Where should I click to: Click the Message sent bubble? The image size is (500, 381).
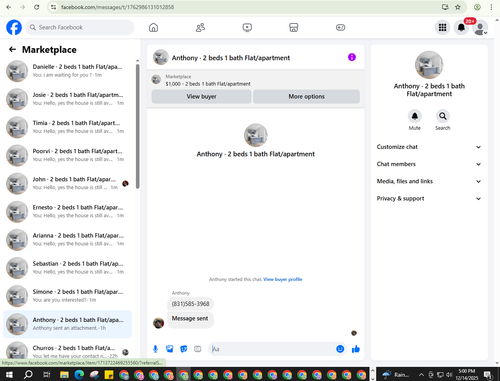coord(190,319)
